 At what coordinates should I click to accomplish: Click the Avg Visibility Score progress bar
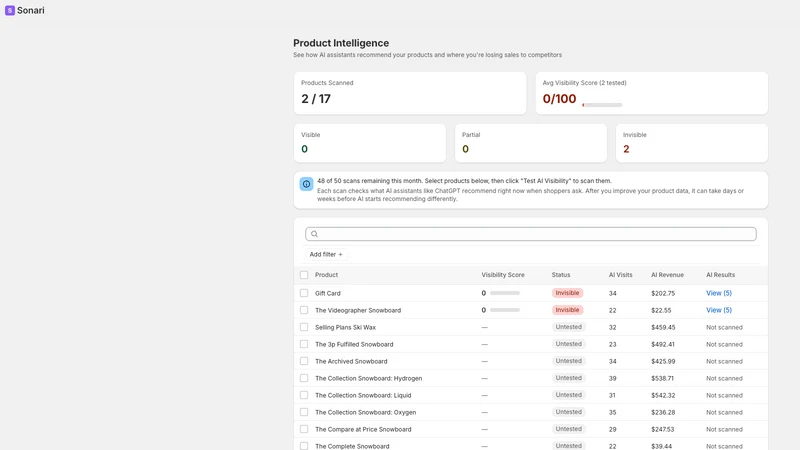602,105
